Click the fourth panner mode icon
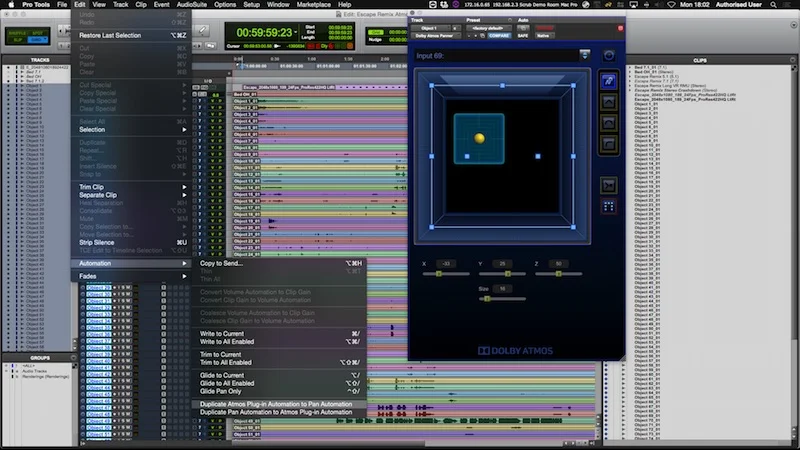Viewport: 800px width, 450px height. (x=608, y=144)
